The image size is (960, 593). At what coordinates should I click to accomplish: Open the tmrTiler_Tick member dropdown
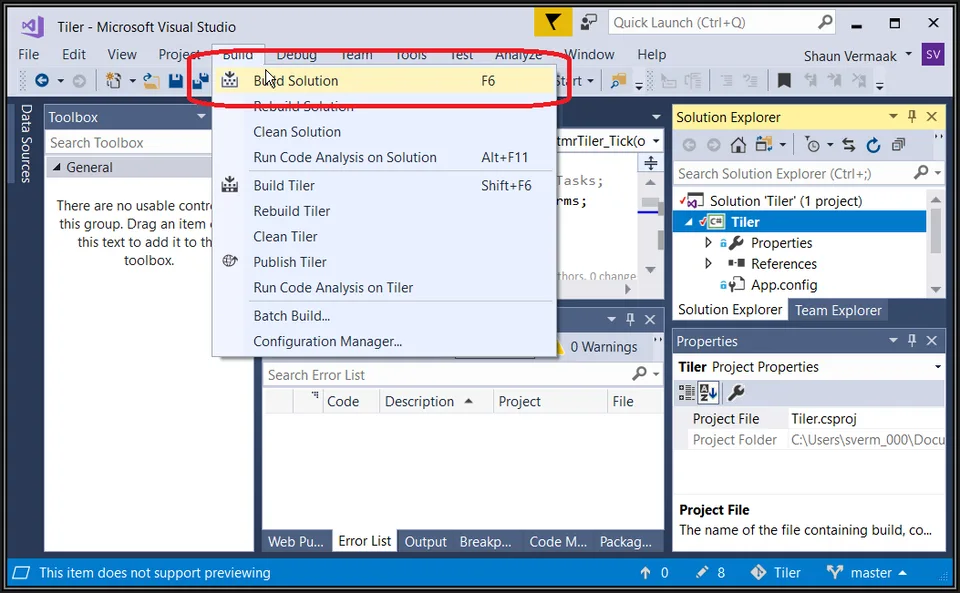(x=656, y=141)
